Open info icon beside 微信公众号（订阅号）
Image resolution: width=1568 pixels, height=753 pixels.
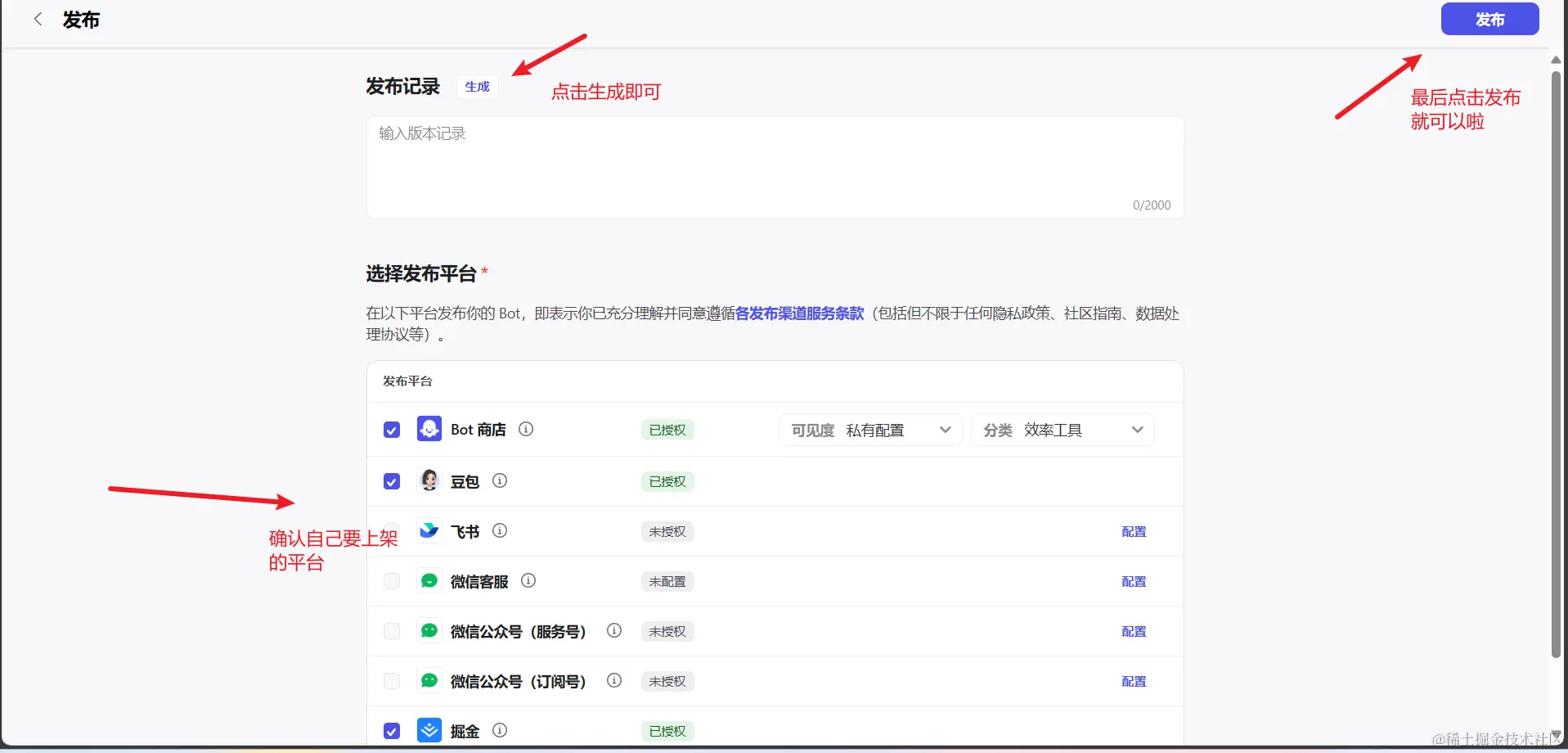[614, 680]
